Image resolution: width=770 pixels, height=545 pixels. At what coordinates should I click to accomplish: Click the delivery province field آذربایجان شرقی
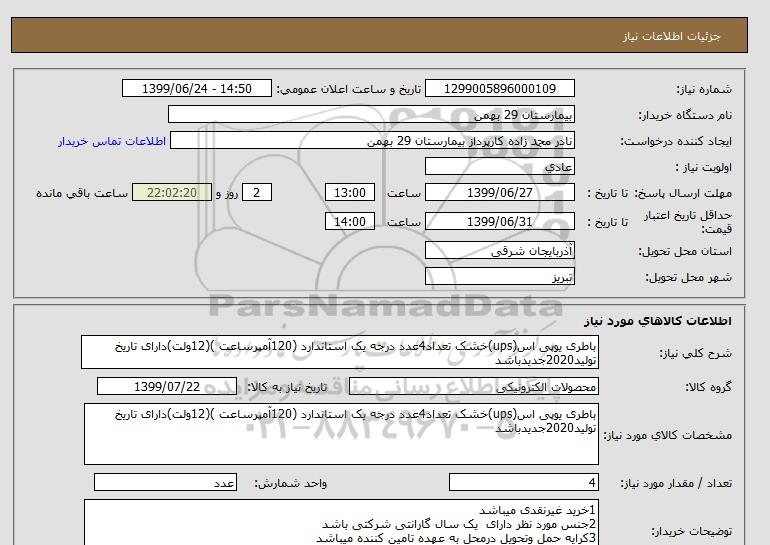(499, 250)
